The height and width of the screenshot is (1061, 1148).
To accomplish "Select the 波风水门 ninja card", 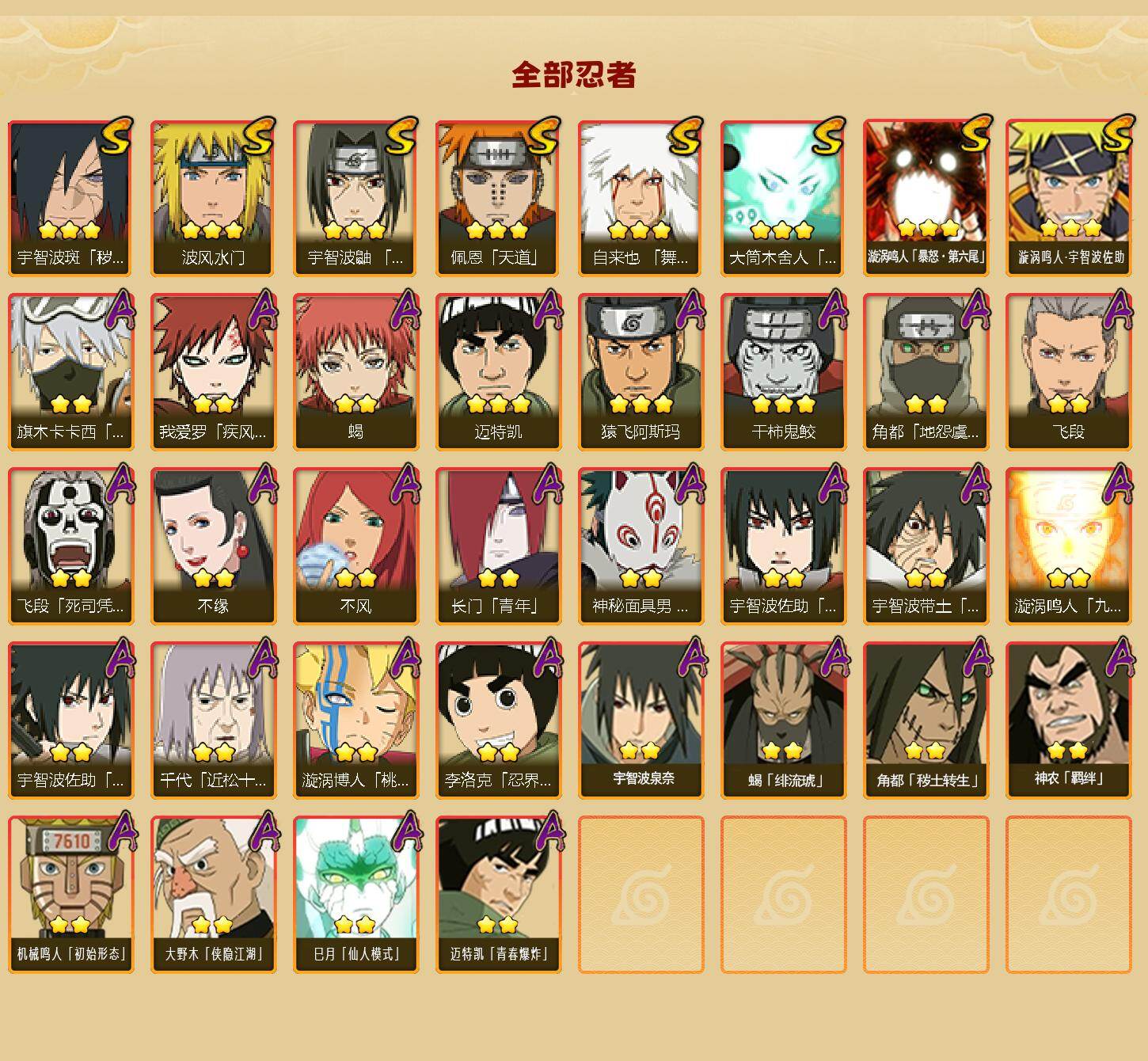I will (213, 198).
